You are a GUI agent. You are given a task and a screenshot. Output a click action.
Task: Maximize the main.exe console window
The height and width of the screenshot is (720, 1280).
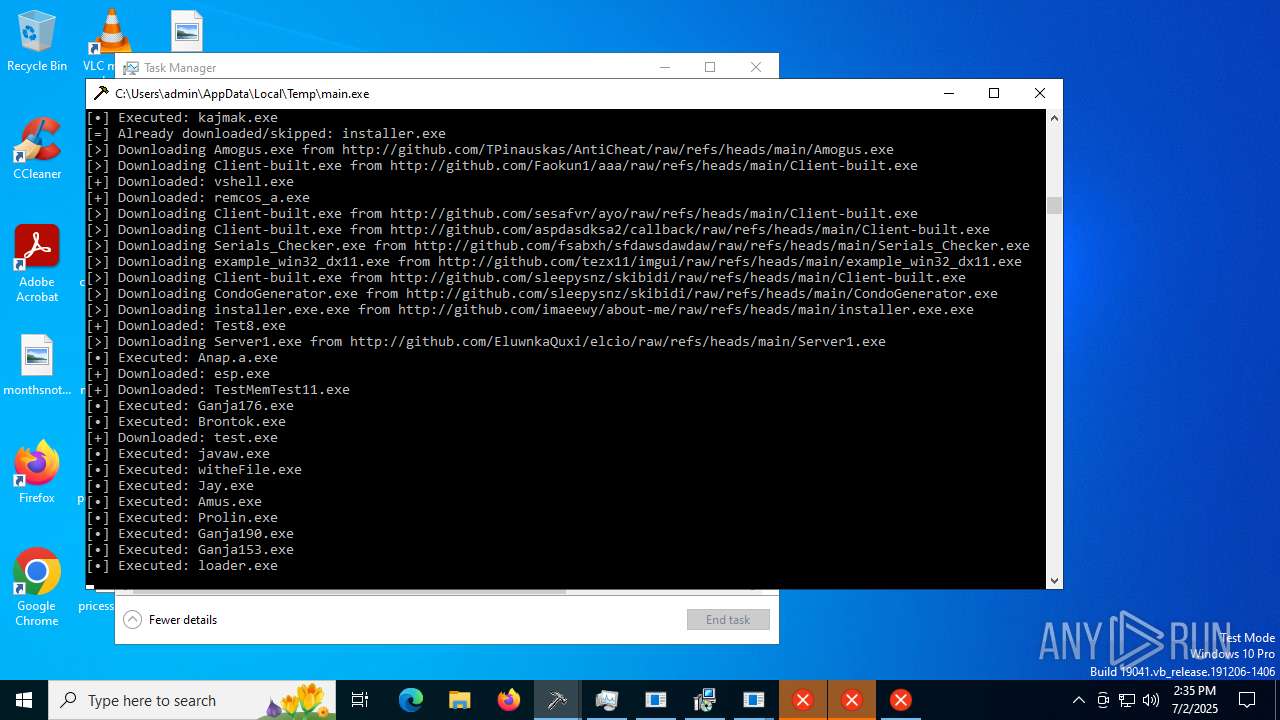[994, 93]
